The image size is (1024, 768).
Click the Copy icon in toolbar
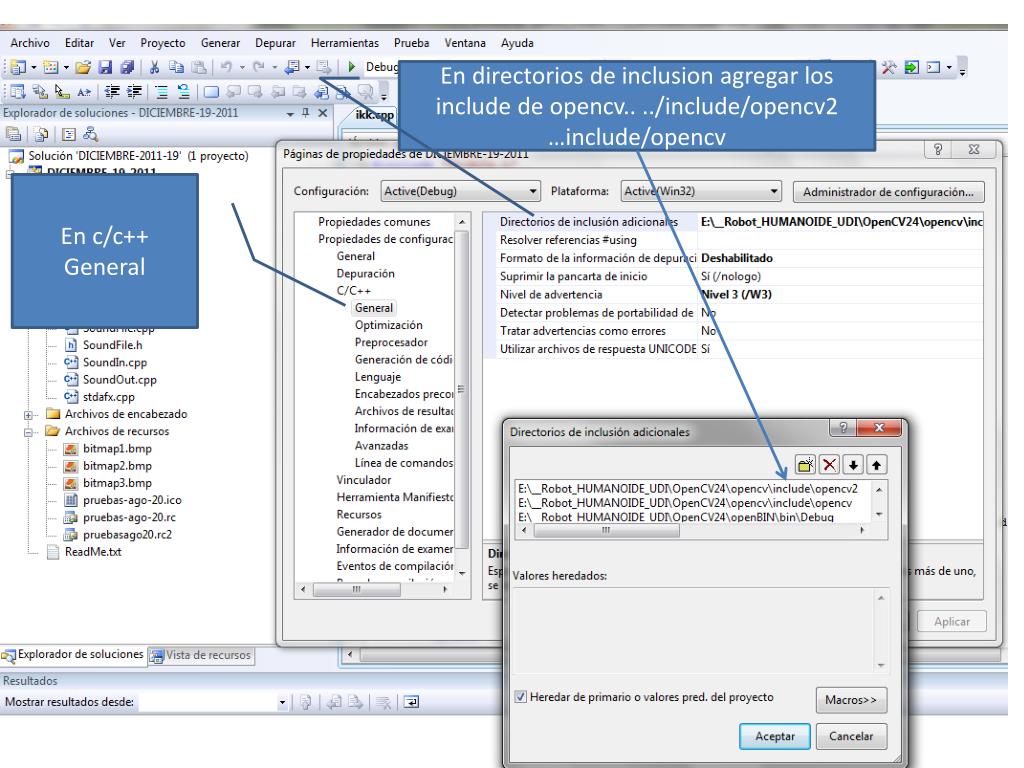tap(176, 67)
